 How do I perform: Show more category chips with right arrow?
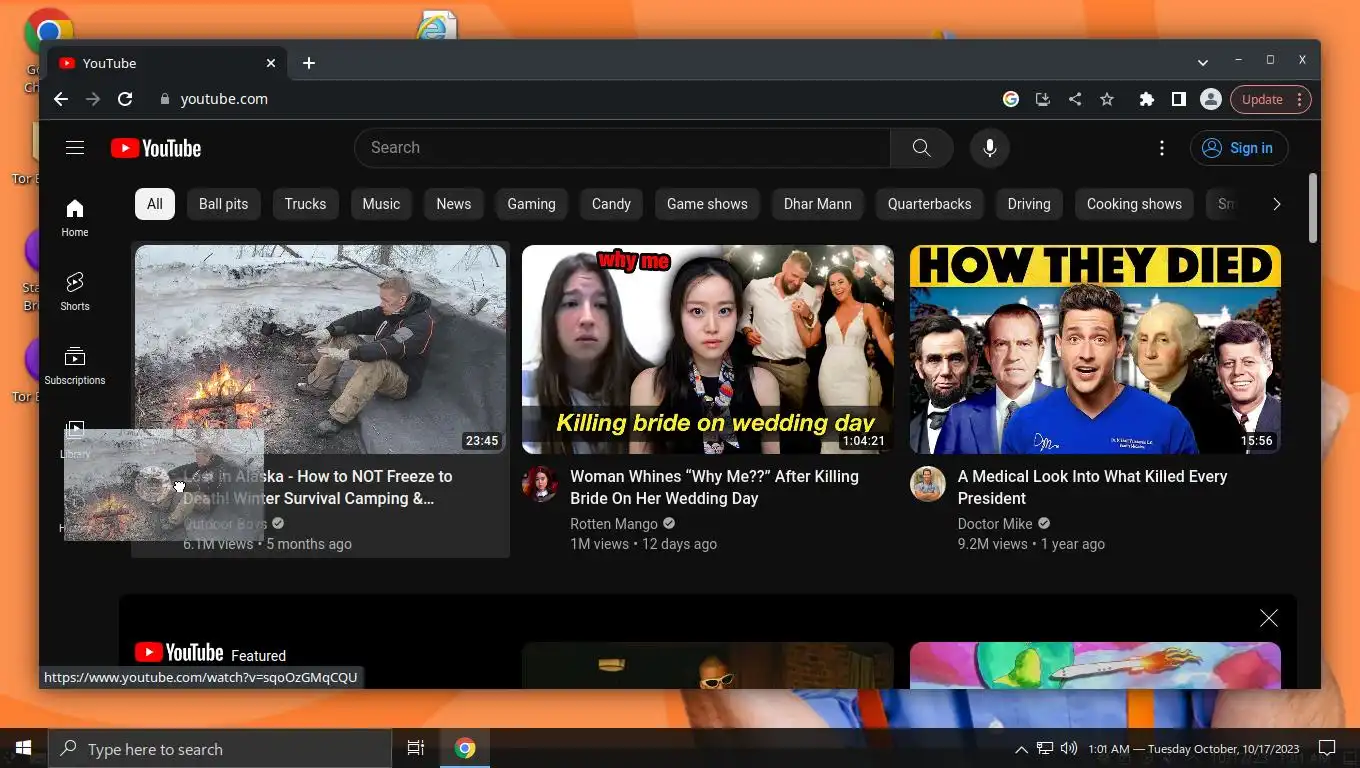(1276, 204)
